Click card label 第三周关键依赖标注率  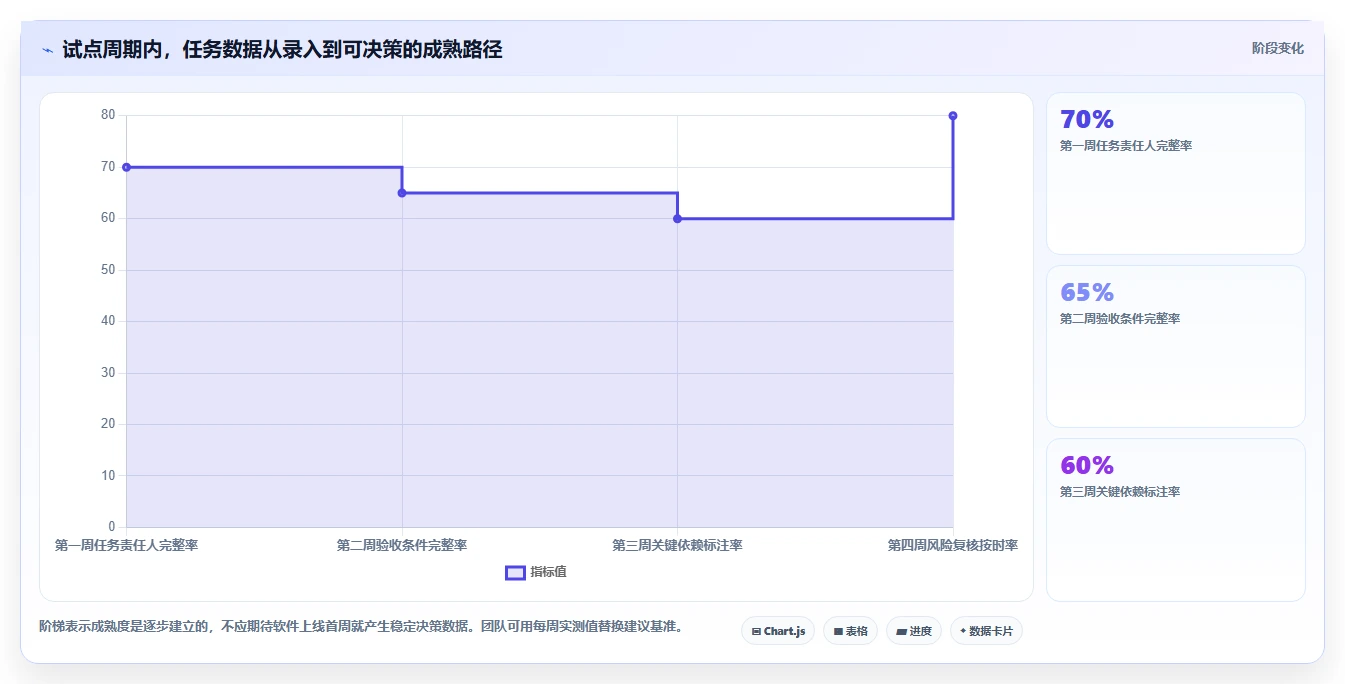pos(1120,492)
